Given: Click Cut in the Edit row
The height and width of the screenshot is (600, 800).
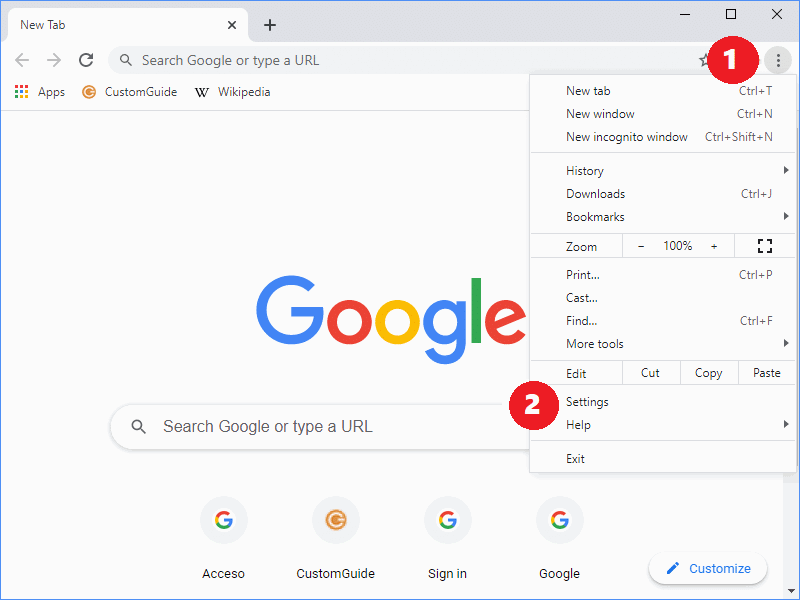Looking at the screenshot, I should [651, 373].
